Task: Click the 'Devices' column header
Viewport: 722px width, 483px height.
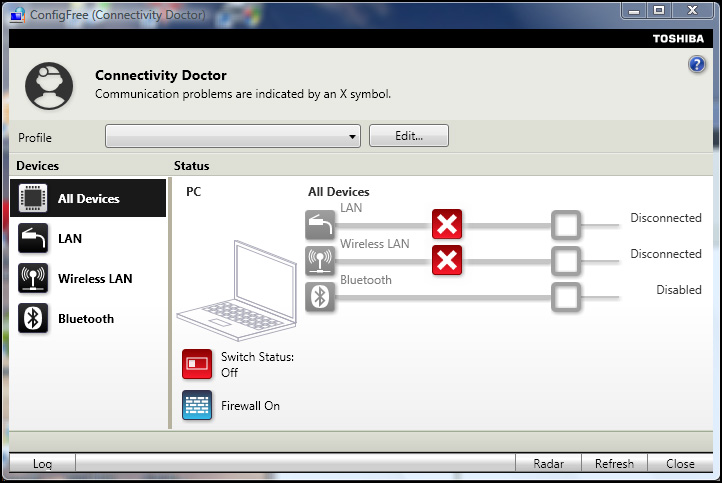Action: click(38, 166)
